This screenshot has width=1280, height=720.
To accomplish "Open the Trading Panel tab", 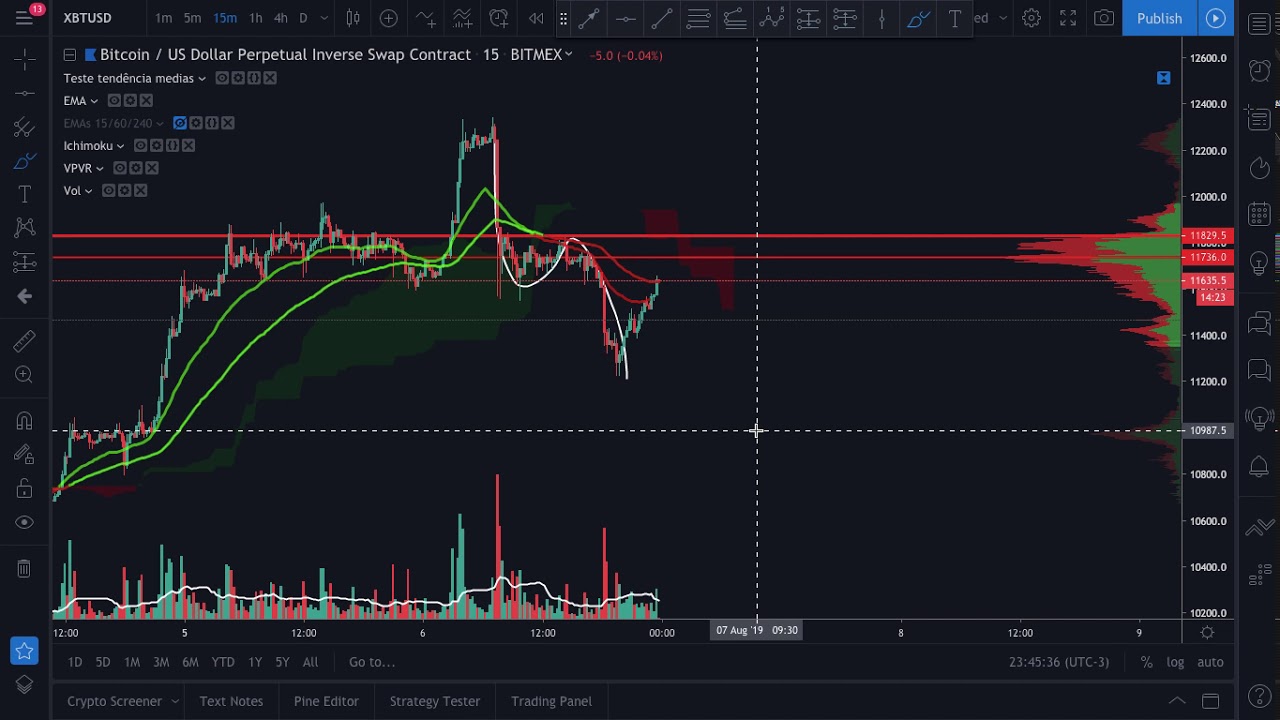I will [552, 701].
